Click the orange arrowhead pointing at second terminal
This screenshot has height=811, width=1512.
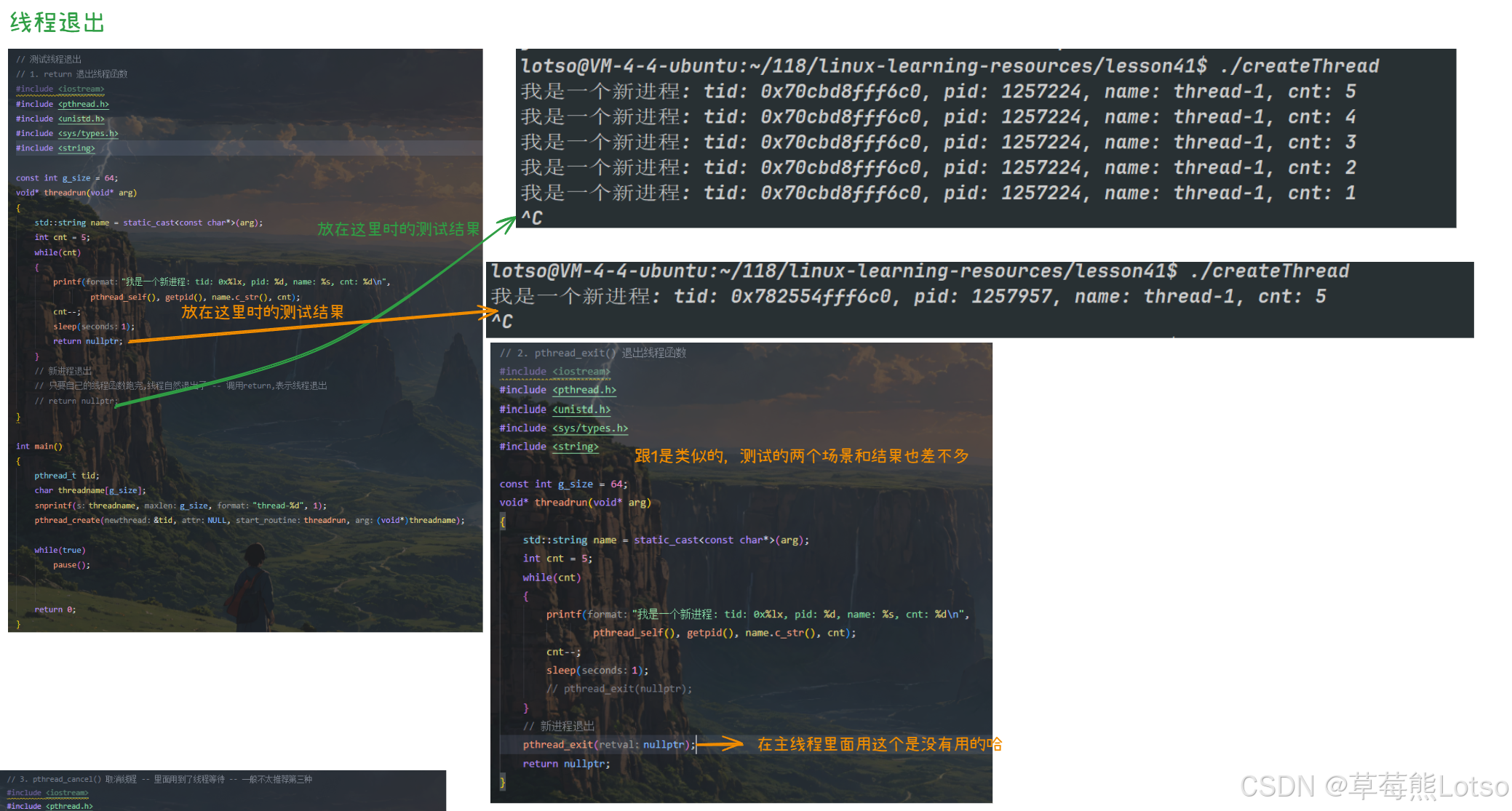[490, 313]
